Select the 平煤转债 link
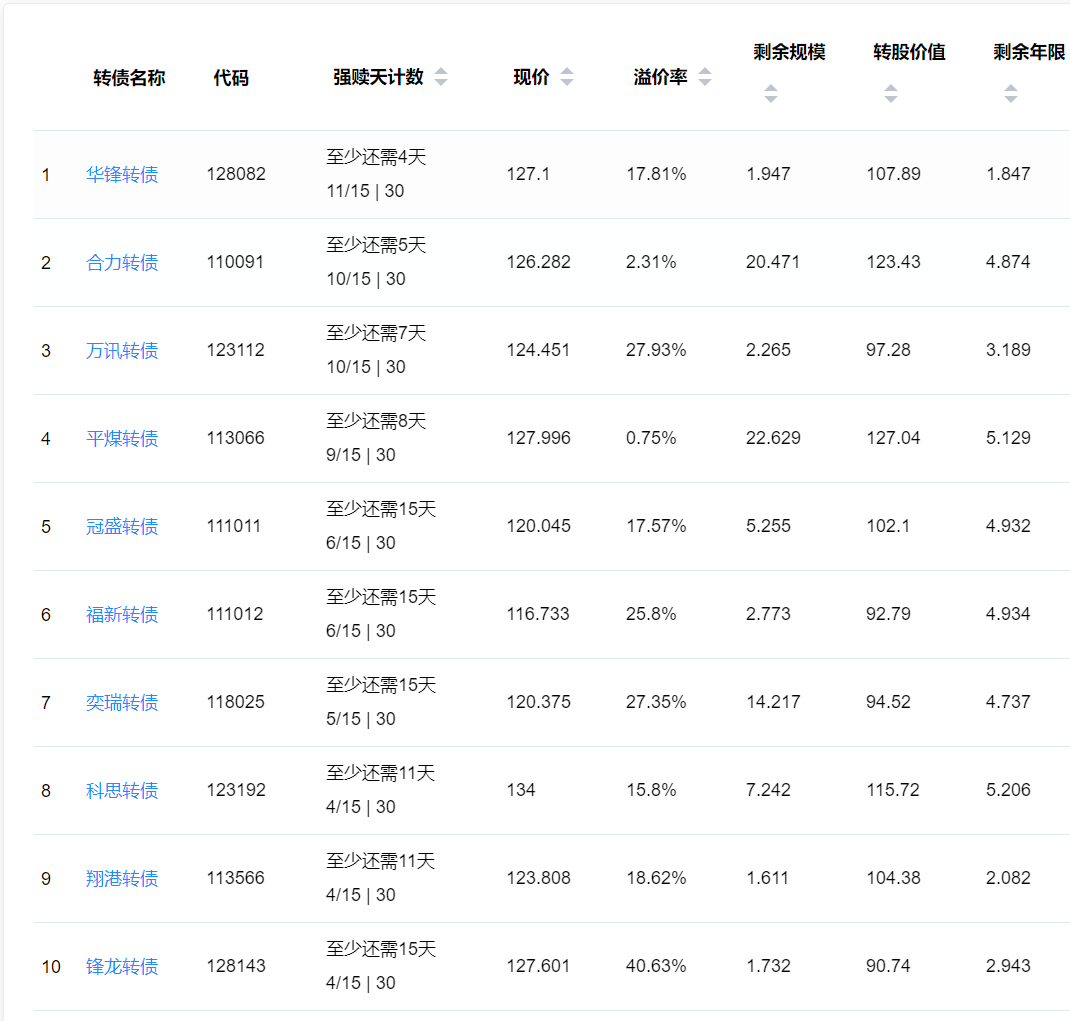 pos(122,439)
